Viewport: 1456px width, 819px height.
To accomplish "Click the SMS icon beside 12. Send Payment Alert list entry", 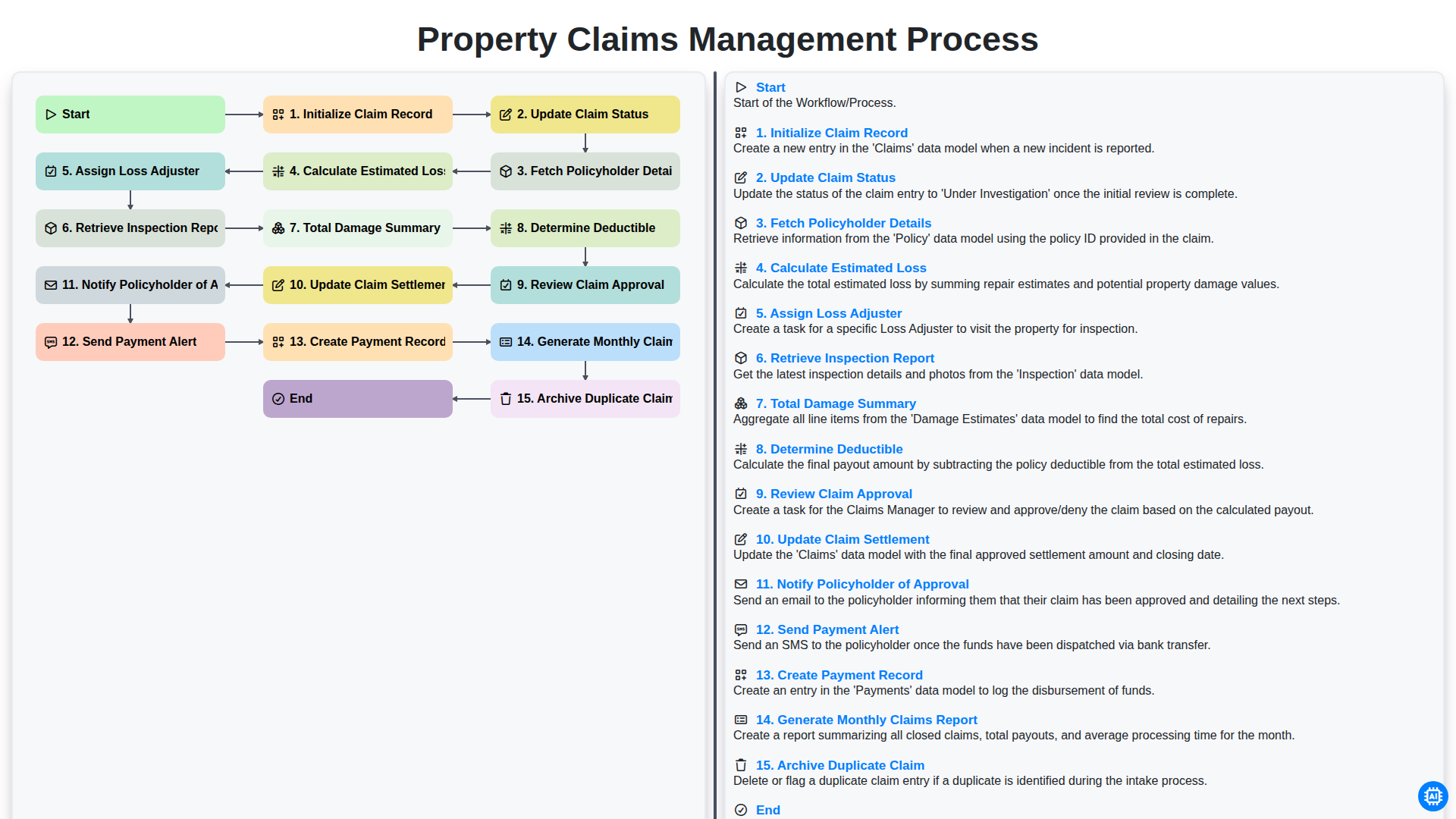I will (x=741, y=629).
